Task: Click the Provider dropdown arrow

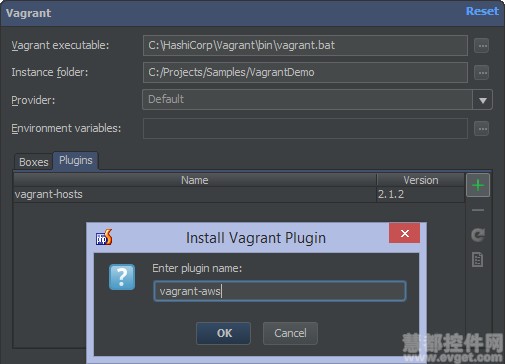Action: tap(482, 100)
